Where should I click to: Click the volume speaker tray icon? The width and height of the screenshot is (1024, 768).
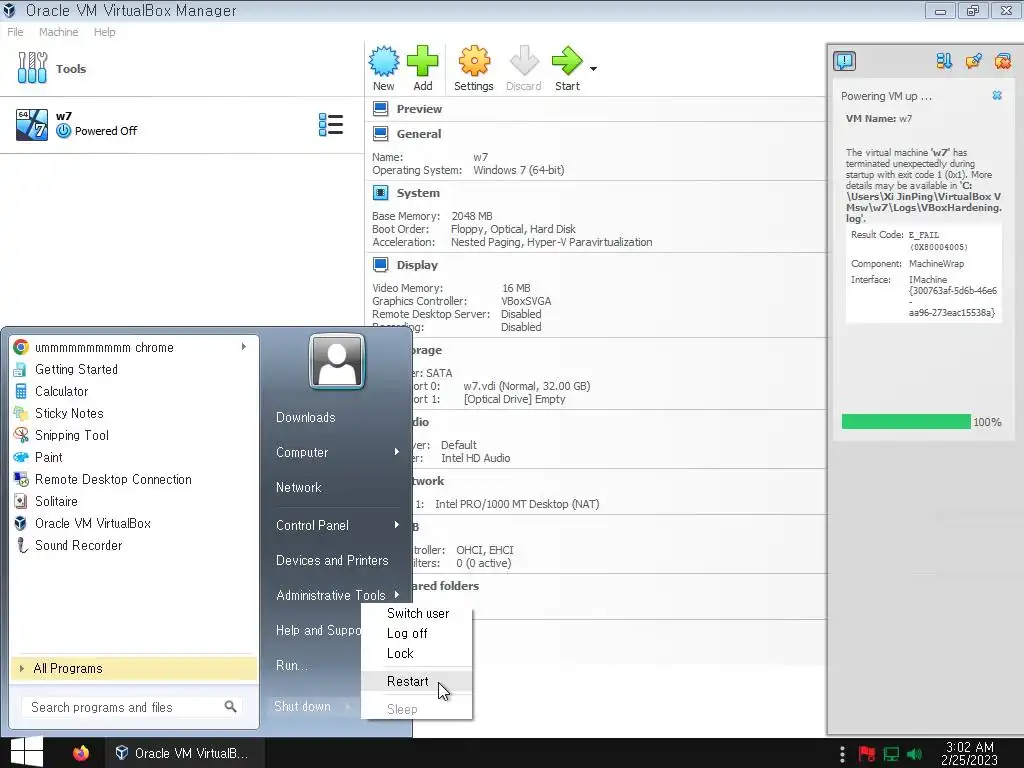(x=914, y=754)
